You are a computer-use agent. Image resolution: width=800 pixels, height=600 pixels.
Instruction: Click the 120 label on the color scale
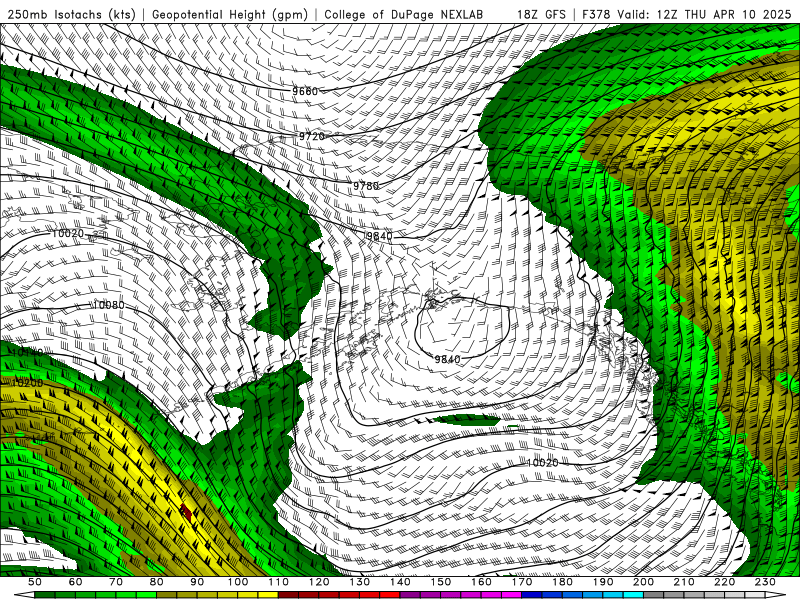click(x=319, y=582)
